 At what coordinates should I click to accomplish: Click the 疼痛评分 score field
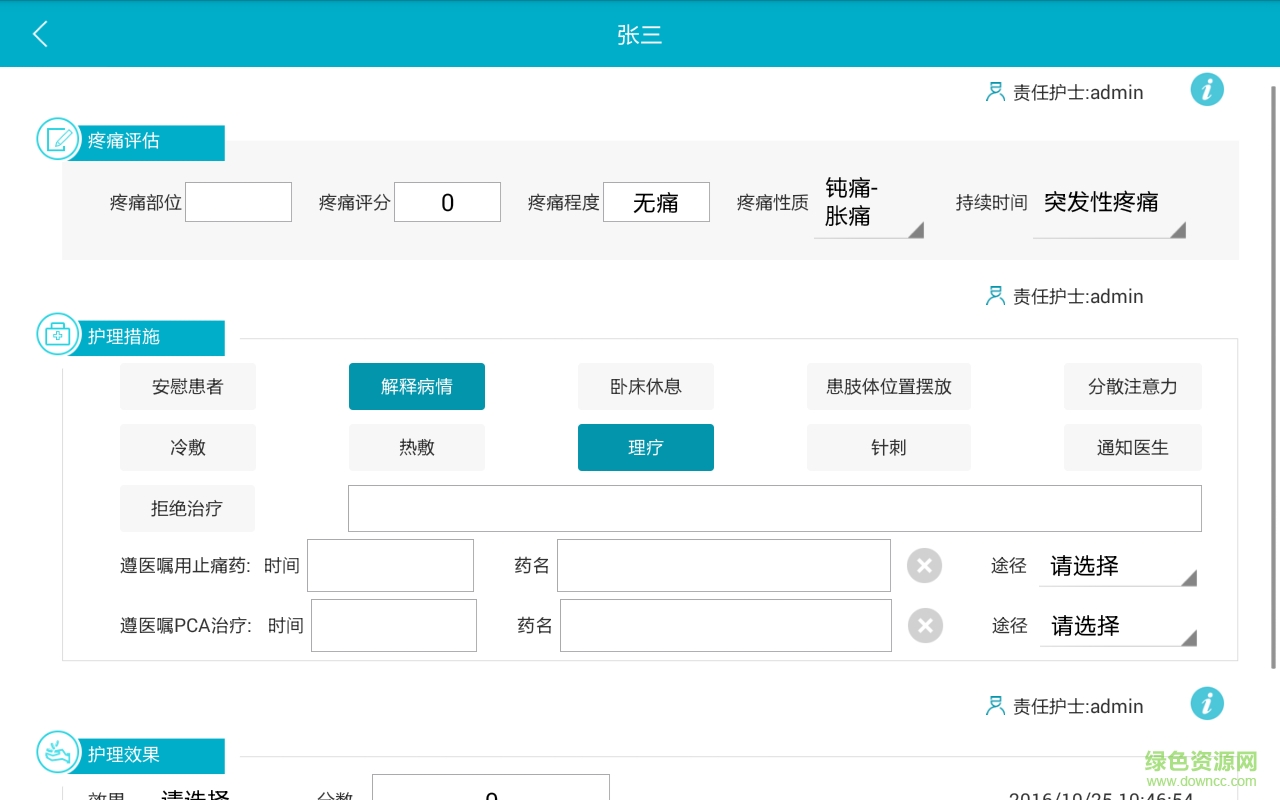[x=447, y=202]
